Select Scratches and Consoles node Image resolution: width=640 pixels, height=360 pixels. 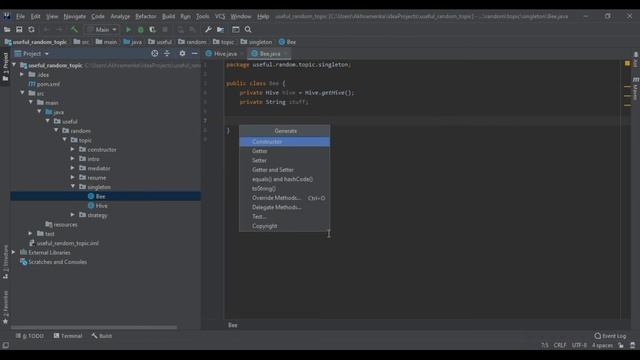[x=53, y=262]
